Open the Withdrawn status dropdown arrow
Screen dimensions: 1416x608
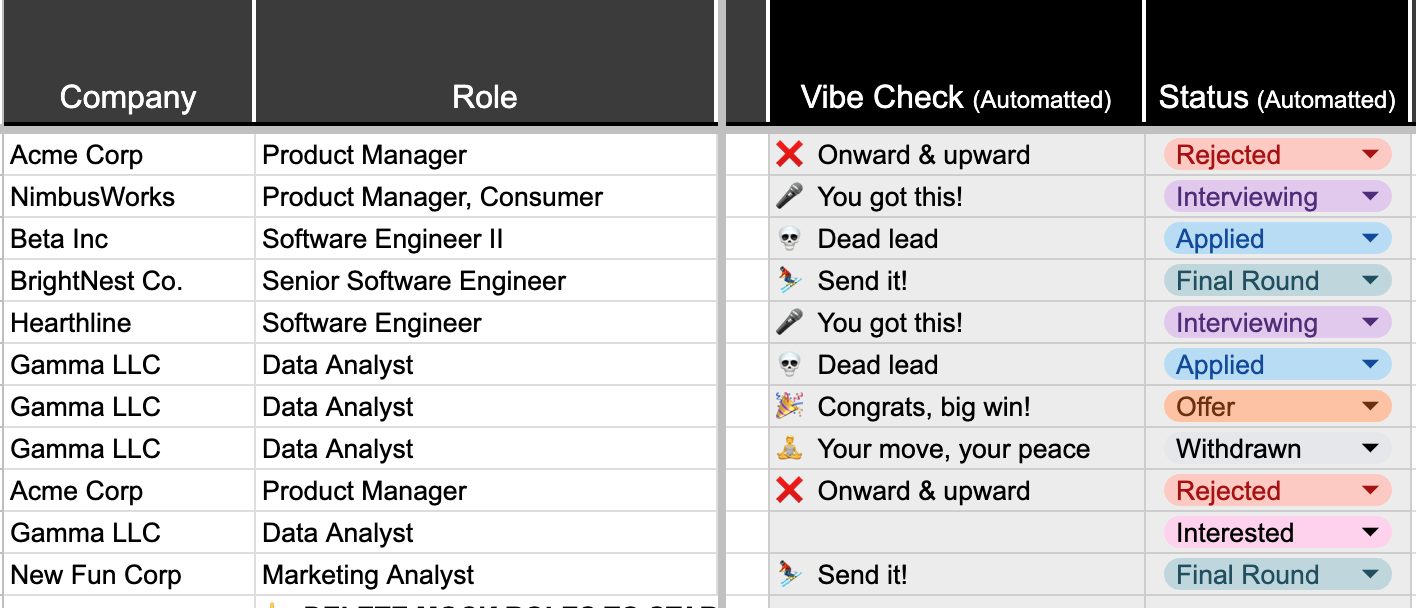[1370, 449]
